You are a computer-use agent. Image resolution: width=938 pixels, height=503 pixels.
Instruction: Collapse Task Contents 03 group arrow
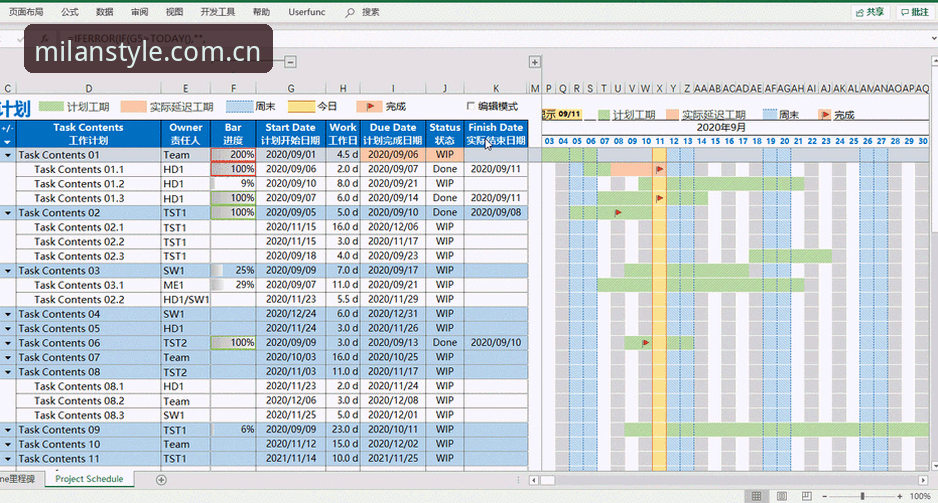pos(8,271)
